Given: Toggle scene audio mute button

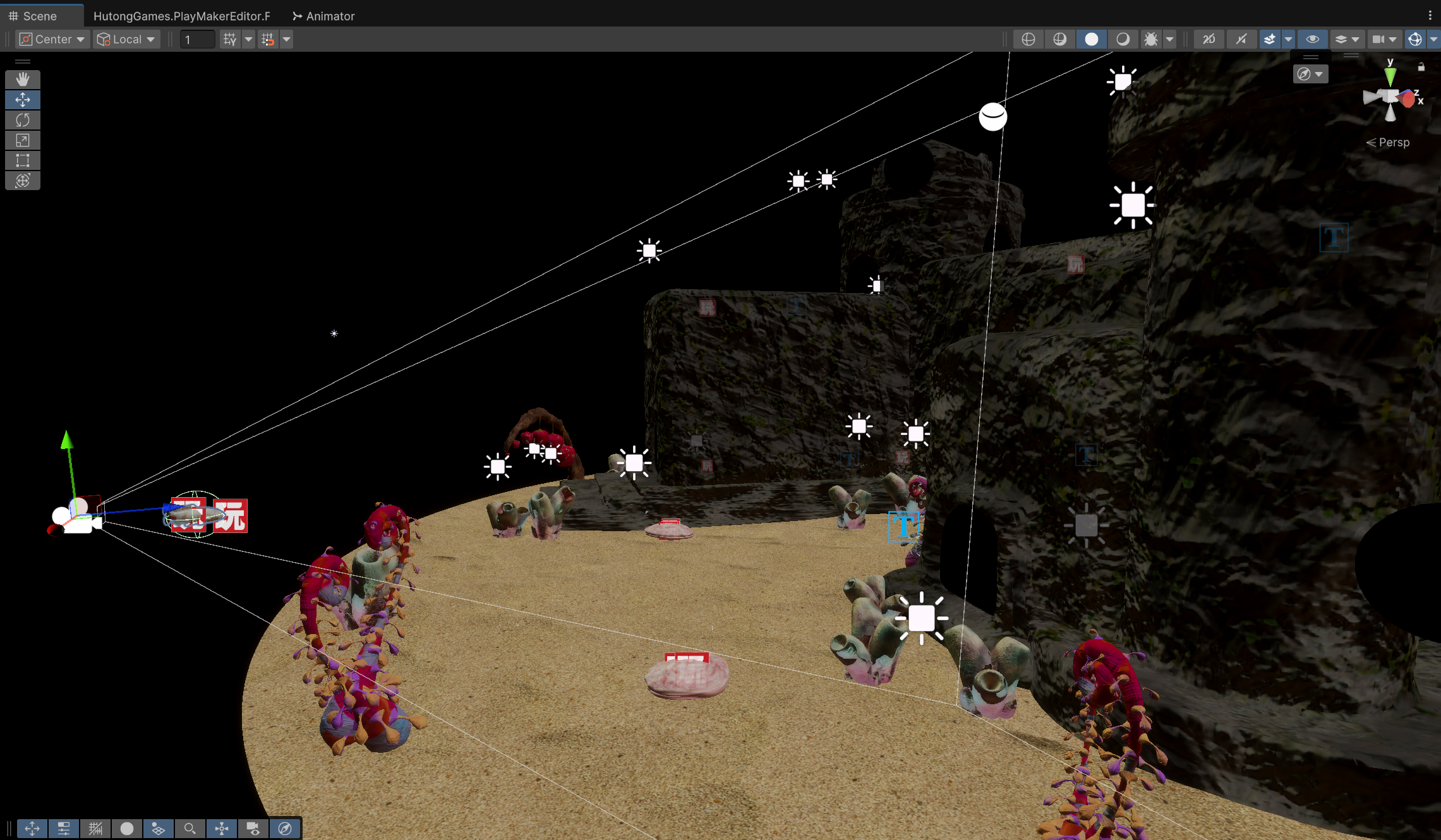Looking at the screenshot, I should 1241,39.
